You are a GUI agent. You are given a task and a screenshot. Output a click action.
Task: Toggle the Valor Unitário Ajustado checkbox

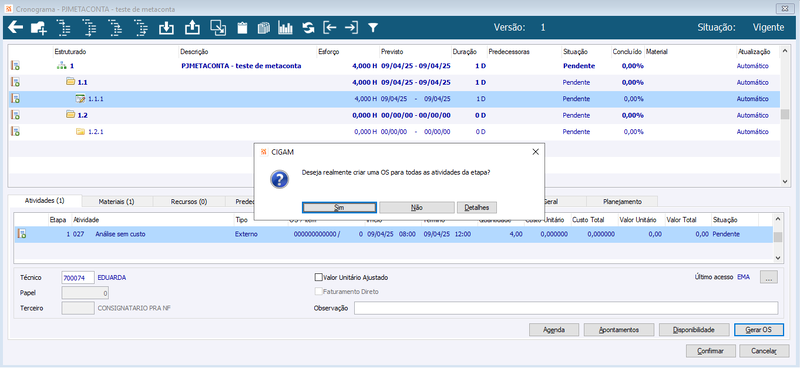coord(318,278)
